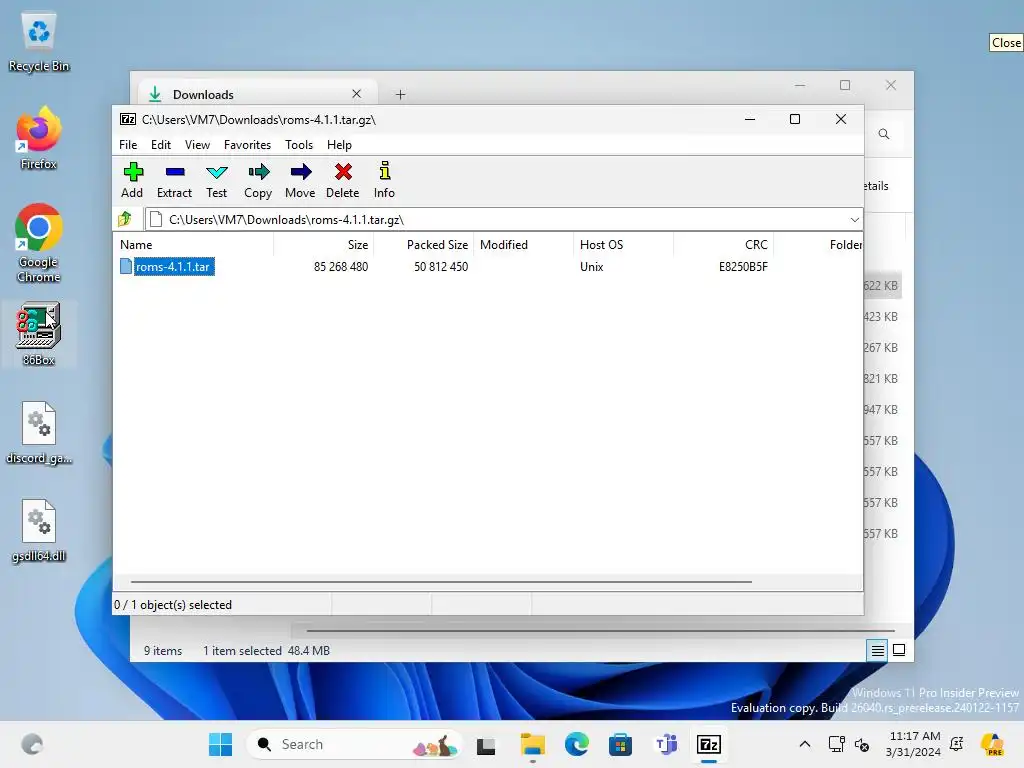Open the Help menu
The height and width of the screenshot is (768, 1024).
339,145
